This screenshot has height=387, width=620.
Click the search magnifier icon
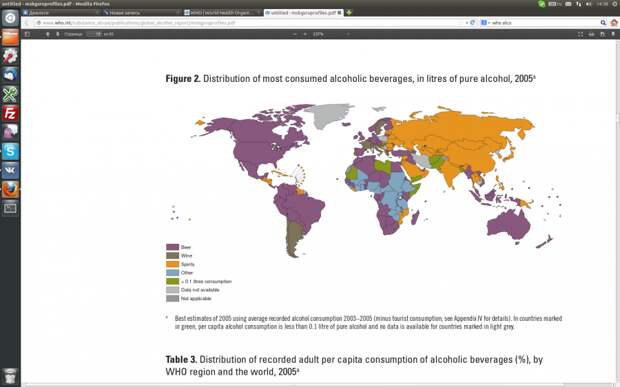(x=603, y=23)
